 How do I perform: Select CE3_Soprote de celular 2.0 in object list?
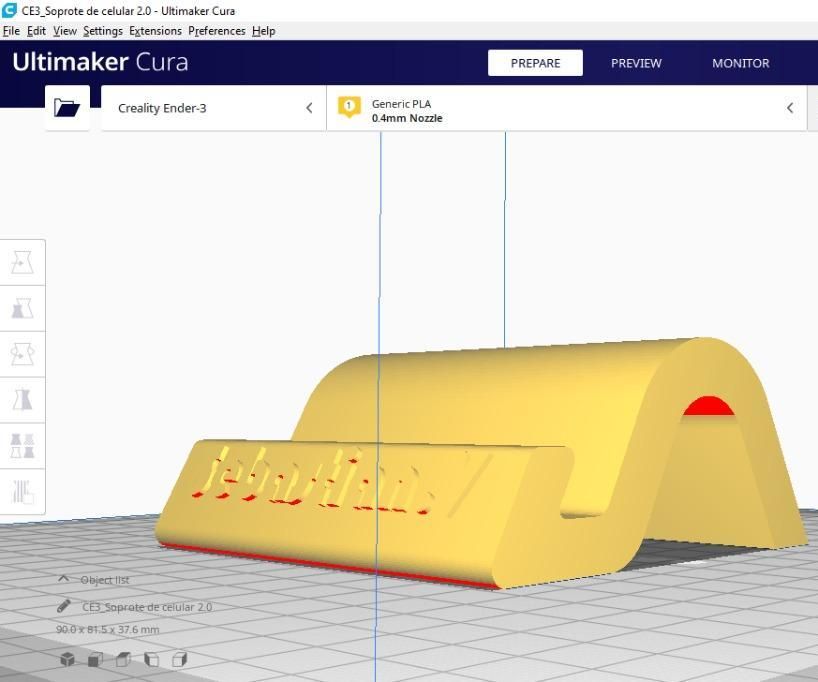click(x=147, y=607)
